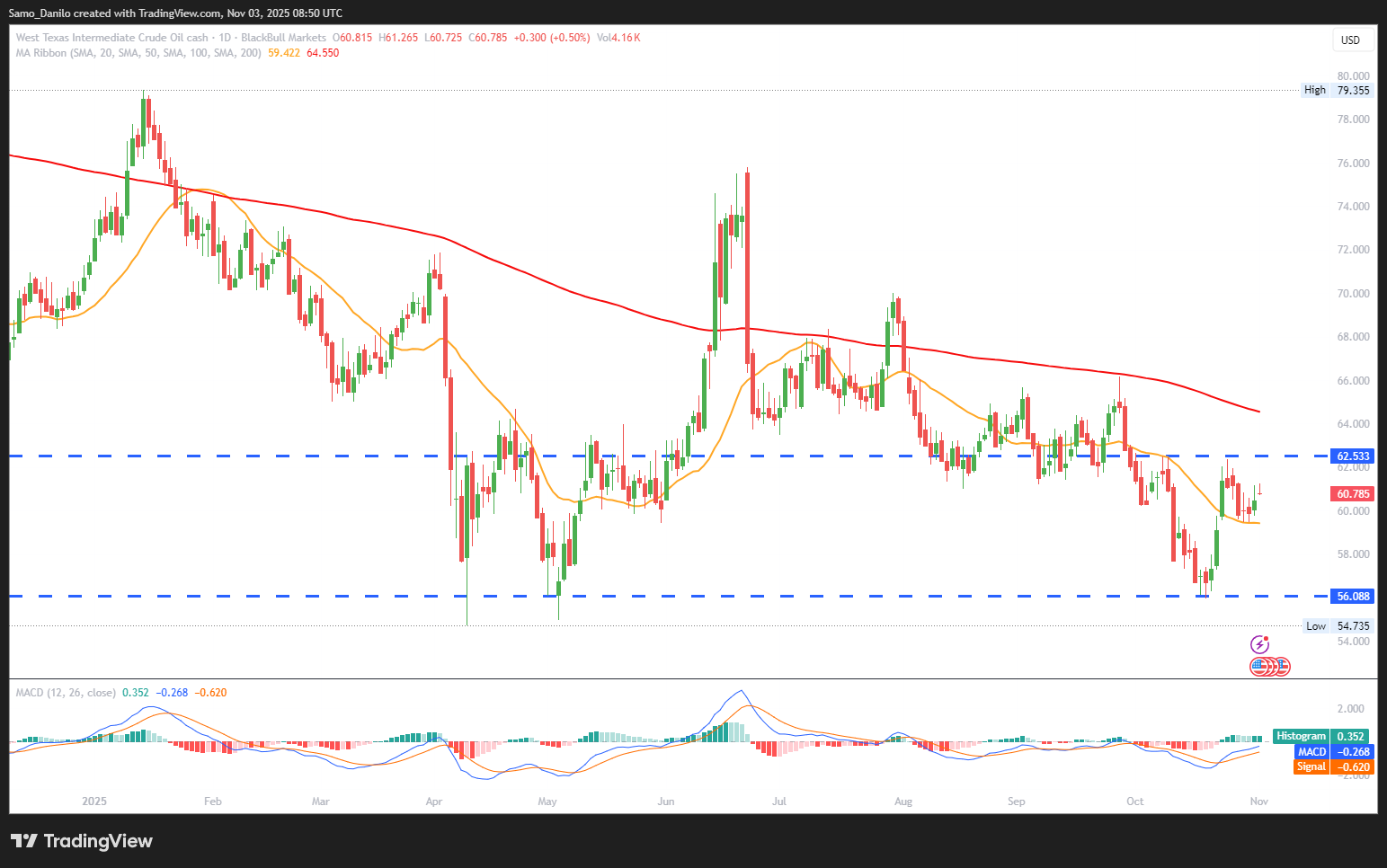The height and width of the screenshot is (868, 1387).
Task: Click the West Texas Intermediate Crude Oil title
Action: tap(112, 38)
